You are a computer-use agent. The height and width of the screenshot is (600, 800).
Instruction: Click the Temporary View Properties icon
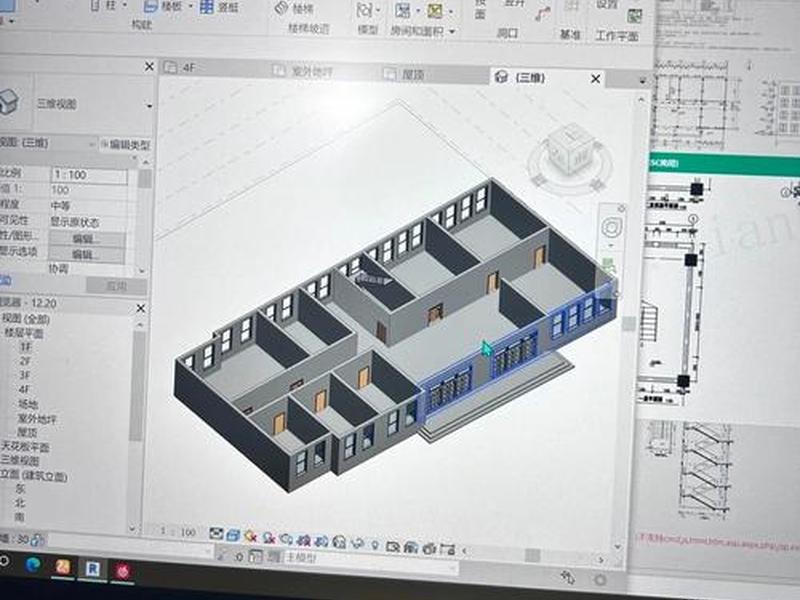pos(393,546)
